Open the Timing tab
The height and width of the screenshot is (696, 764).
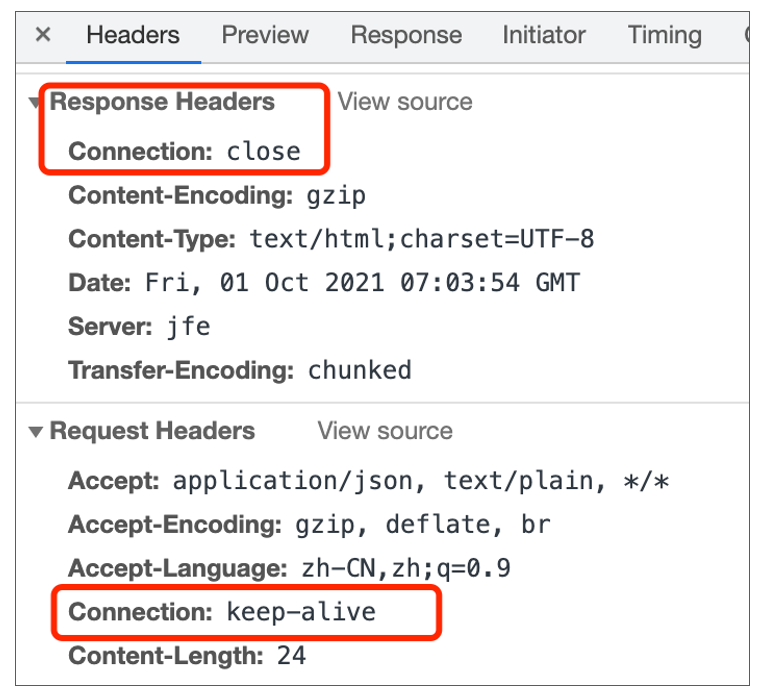click(664, 35)
